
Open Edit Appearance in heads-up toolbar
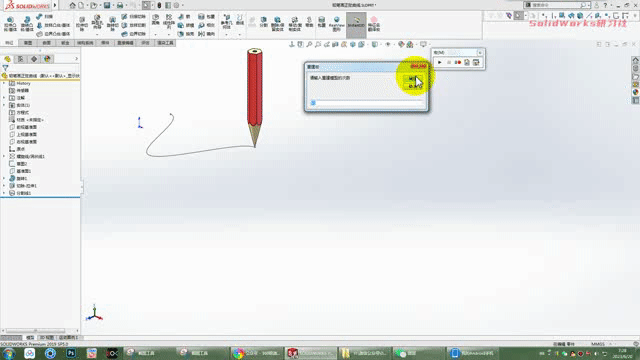(401, 44)
